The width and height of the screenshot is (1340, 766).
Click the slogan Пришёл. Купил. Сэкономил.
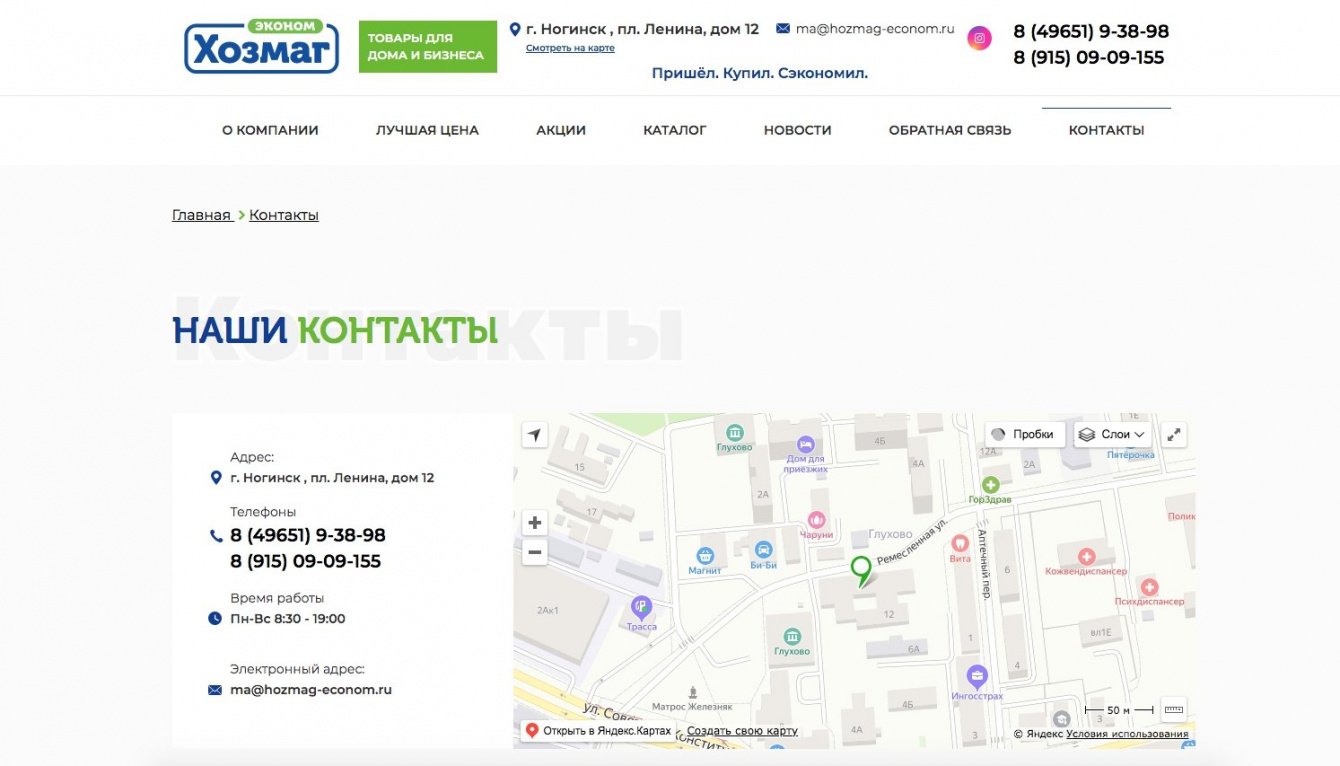click(760, 73)
